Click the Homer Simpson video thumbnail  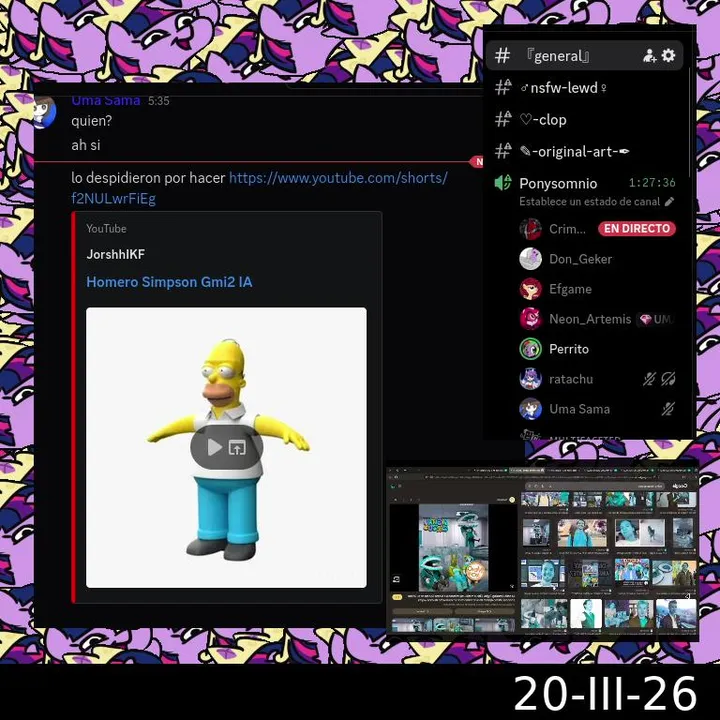point(226,448)
